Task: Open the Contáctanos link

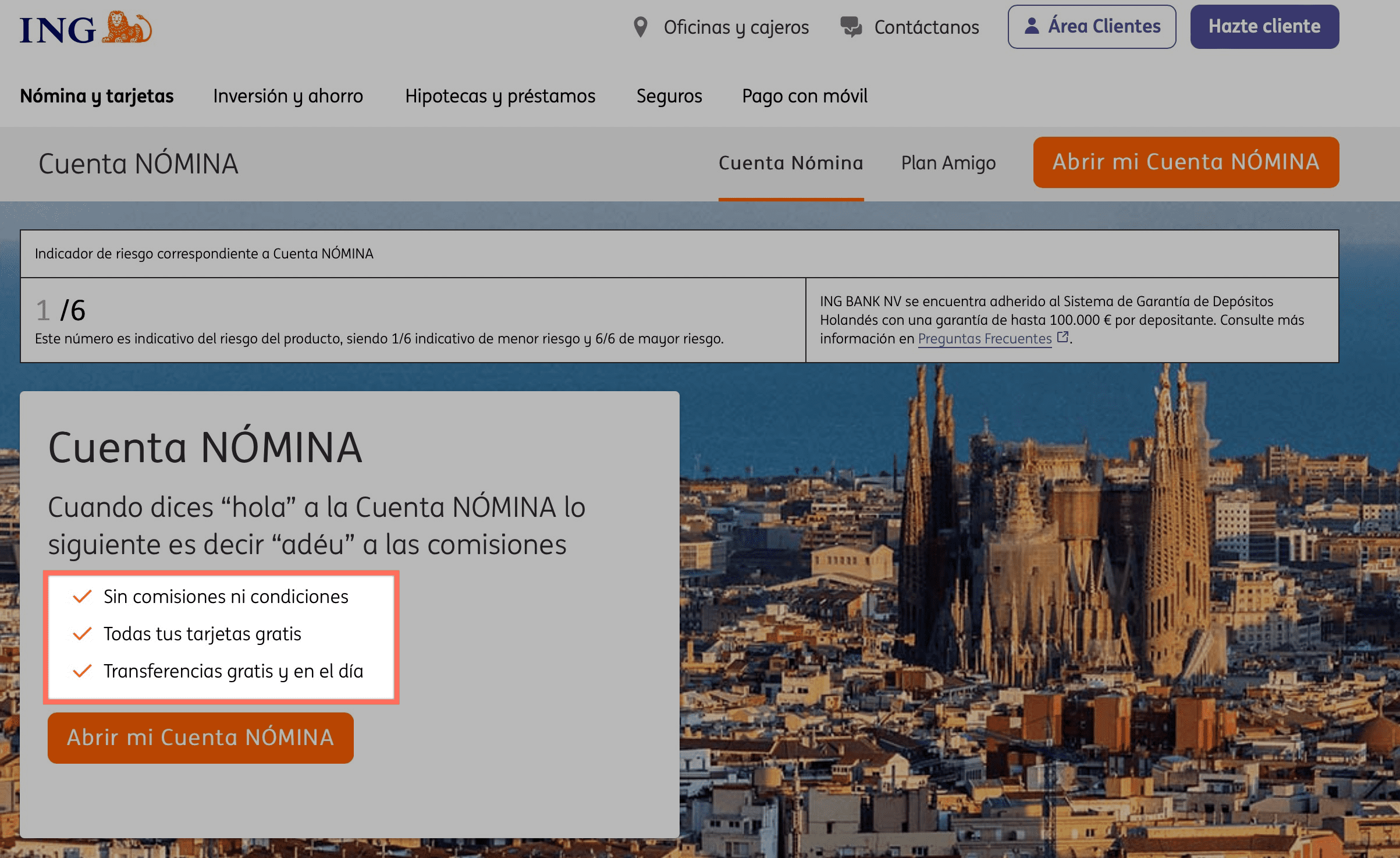Action: pyautogui.click(x=926, y=27)
